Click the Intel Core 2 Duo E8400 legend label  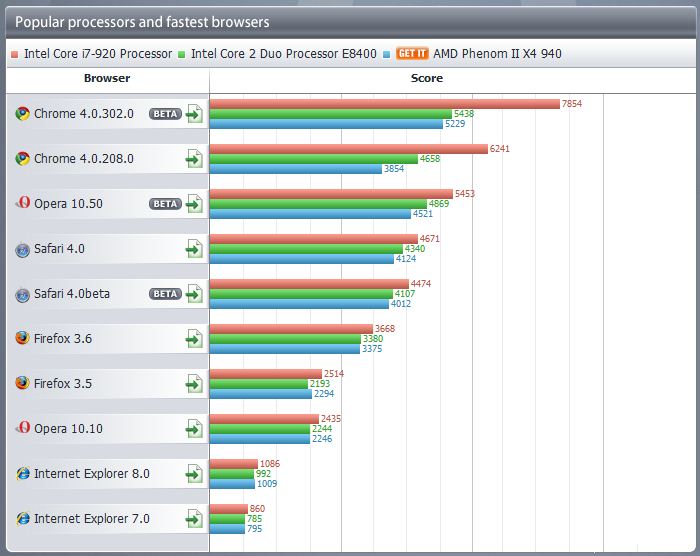point(283,54)
